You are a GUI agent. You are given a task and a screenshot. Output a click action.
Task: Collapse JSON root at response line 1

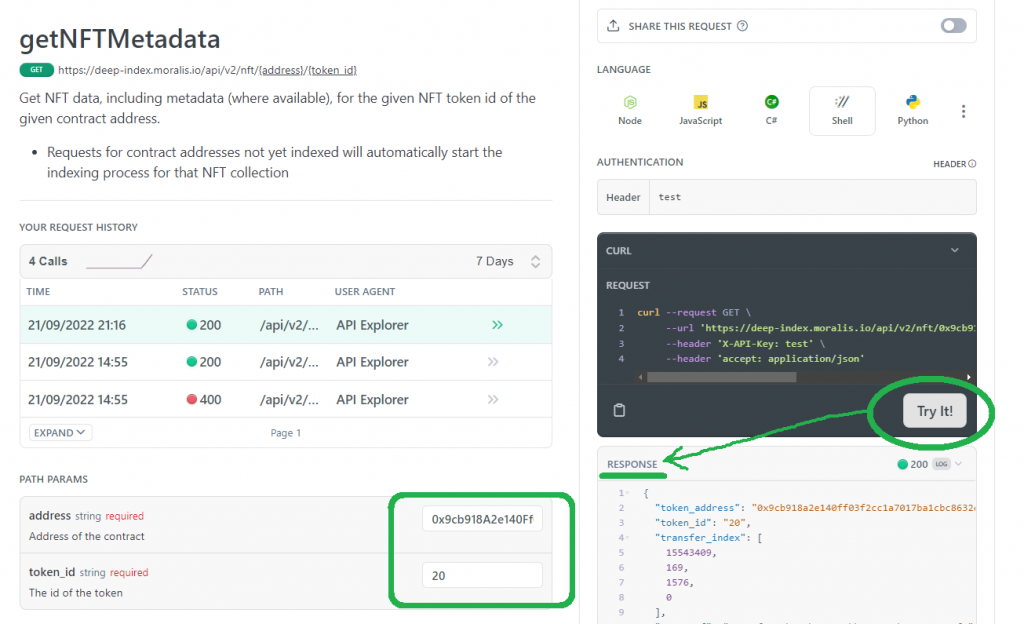coord(628,493)
